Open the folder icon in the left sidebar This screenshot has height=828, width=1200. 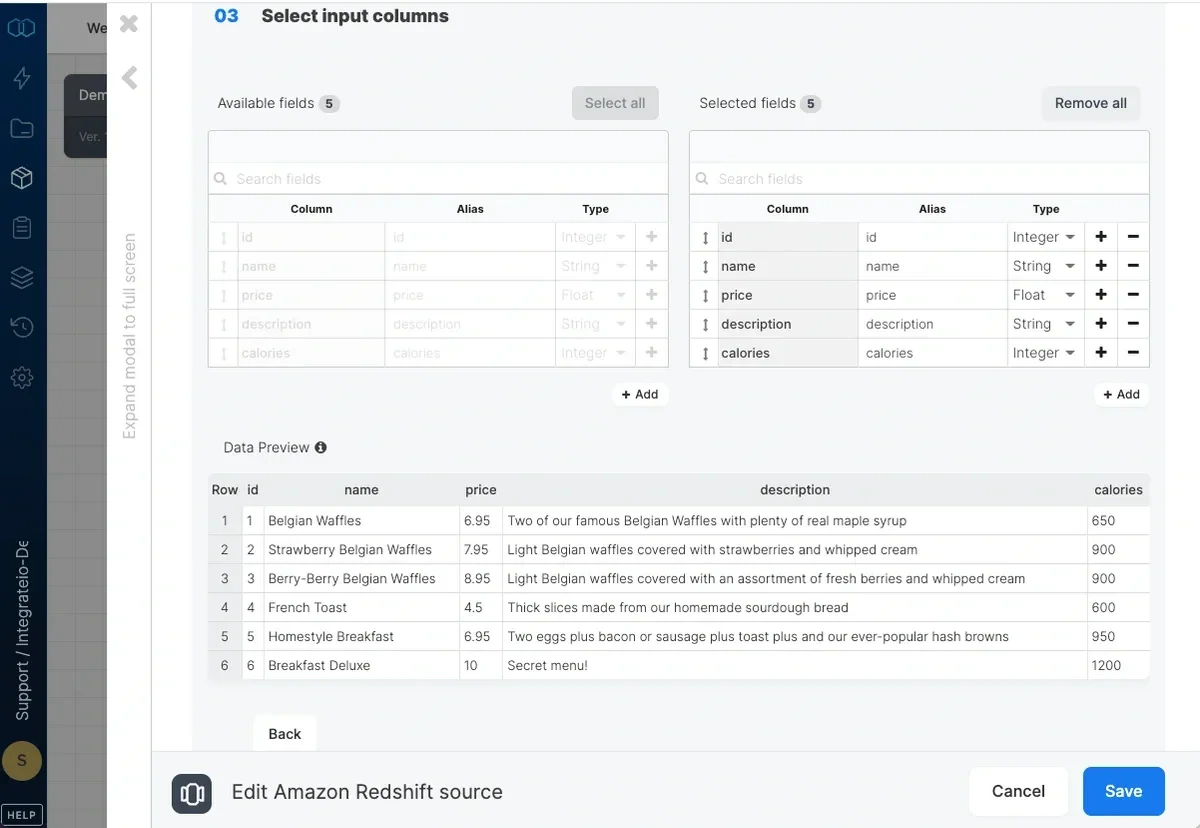click(x=22, y=128)
